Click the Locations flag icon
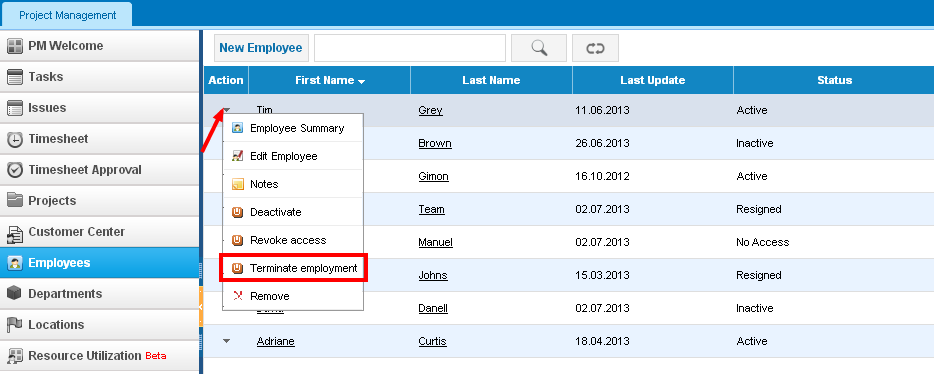Viewport: 934px width, 374px height. (15, 325)
